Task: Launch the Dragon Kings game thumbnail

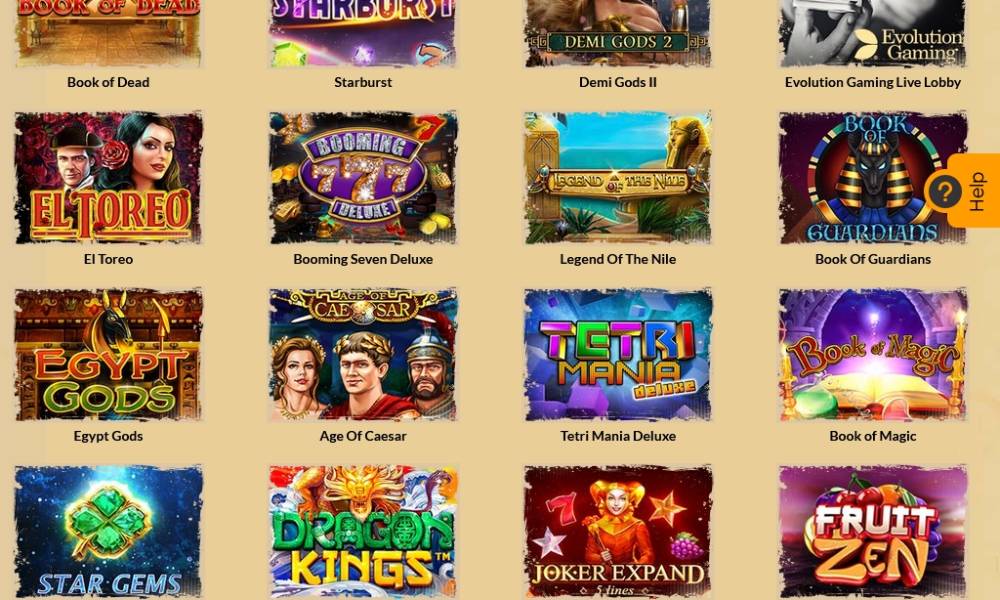Action: pos(363,532)
